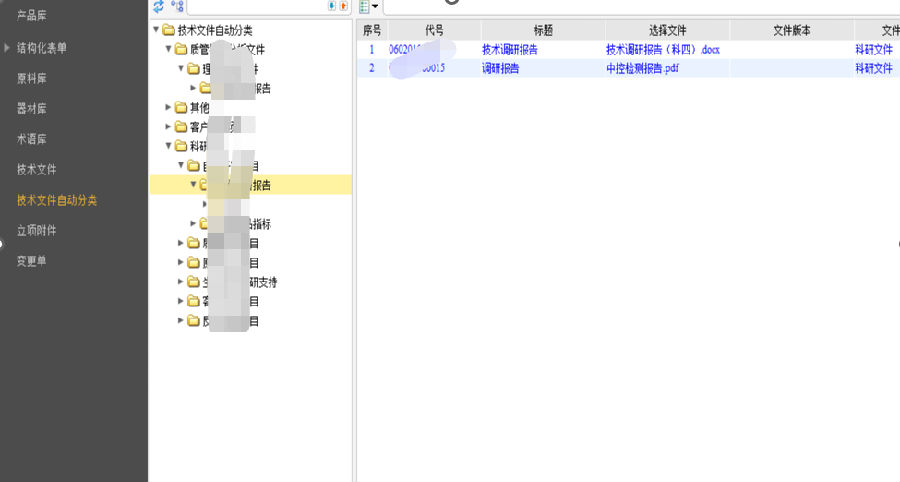Click the 技术调研报告 title link

click(x=510, y=49)
